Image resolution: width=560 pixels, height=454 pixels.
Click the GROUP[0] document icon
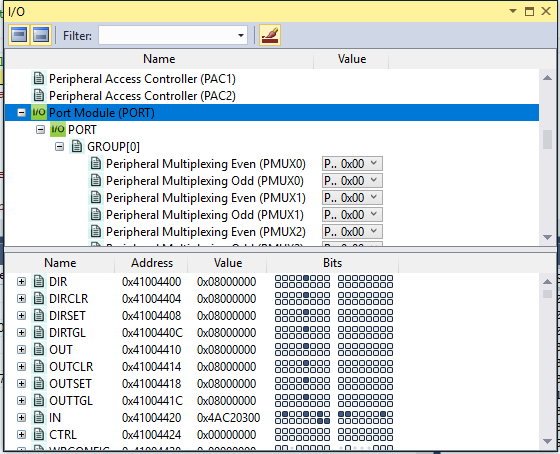point(77,146)
